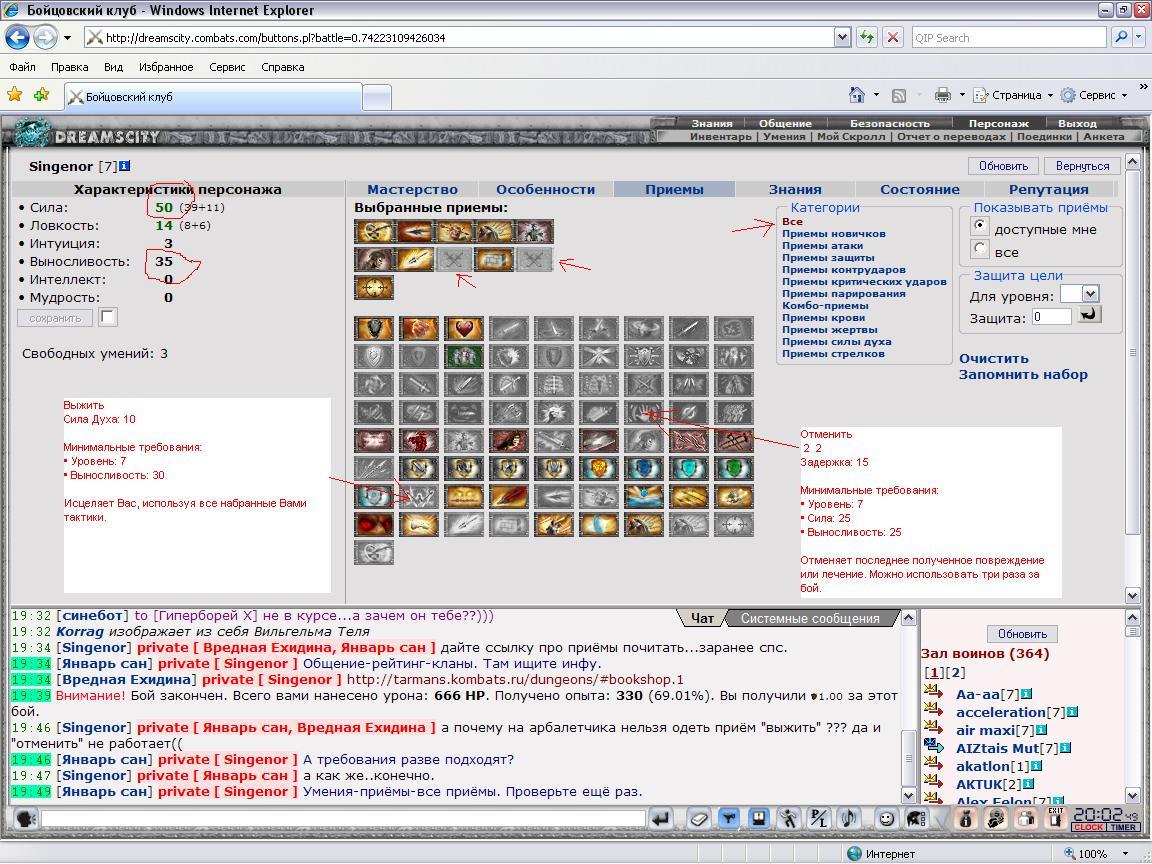Click the Запомнить набор link
Screen dimensions: 1152x864
pyautogui.click(x=1023, y=375)
